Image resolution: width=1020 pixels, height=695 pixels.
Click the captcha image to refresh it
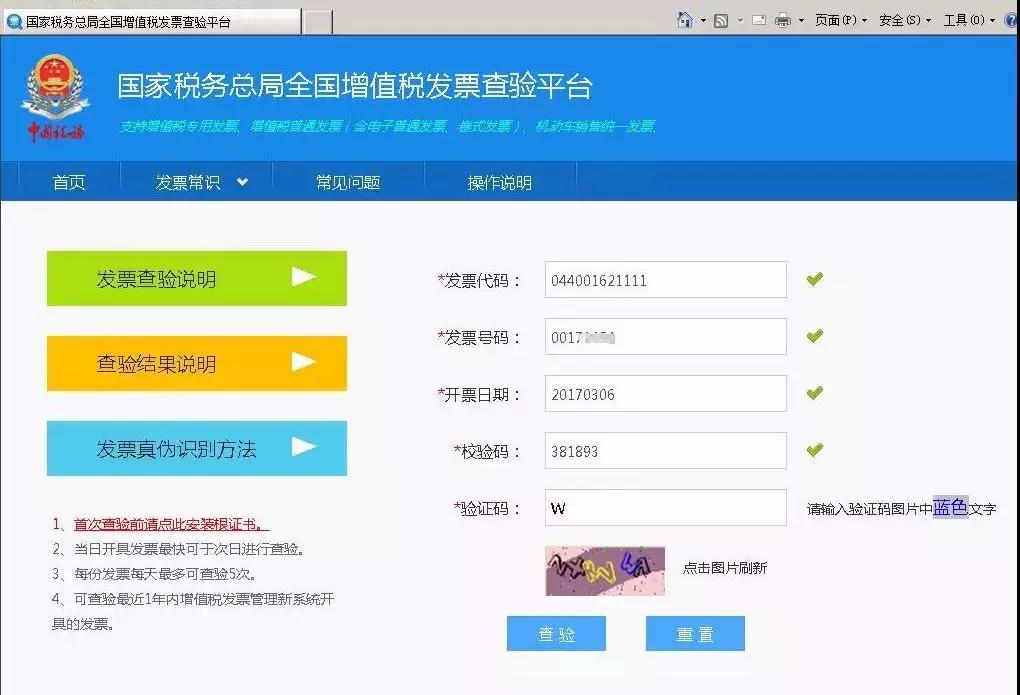coord(603,570)
